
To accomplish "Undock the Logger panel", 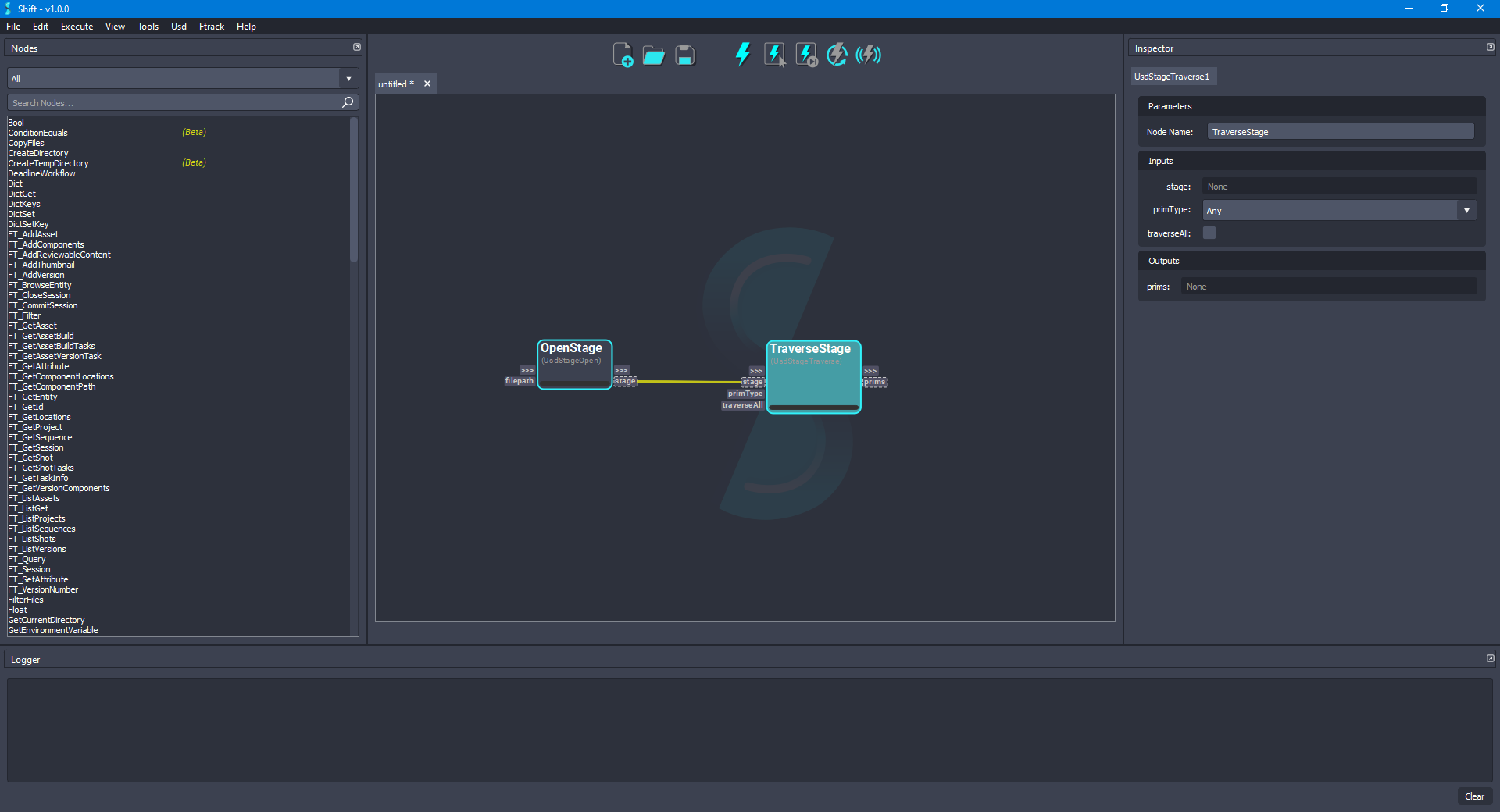I will click(x=1491, y=658).
